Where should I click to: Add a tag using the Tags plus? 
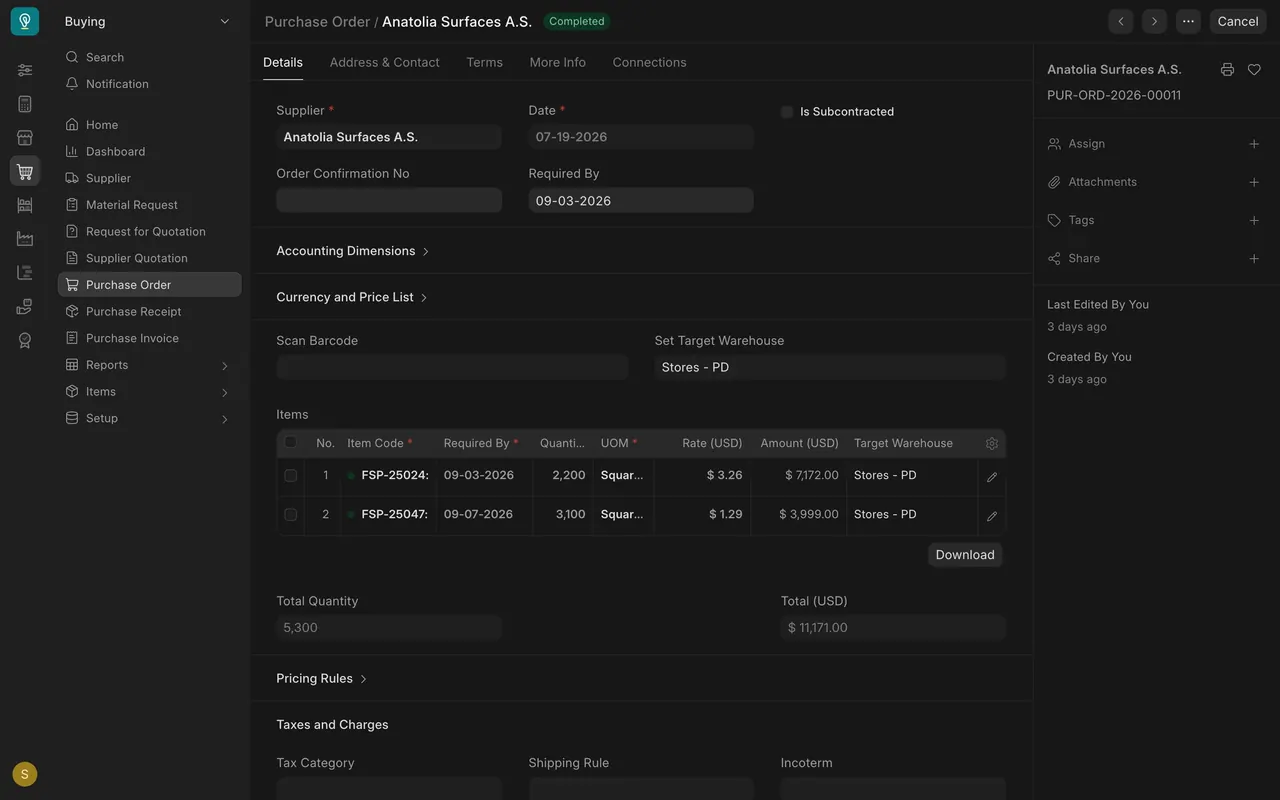coord(1254,220)
